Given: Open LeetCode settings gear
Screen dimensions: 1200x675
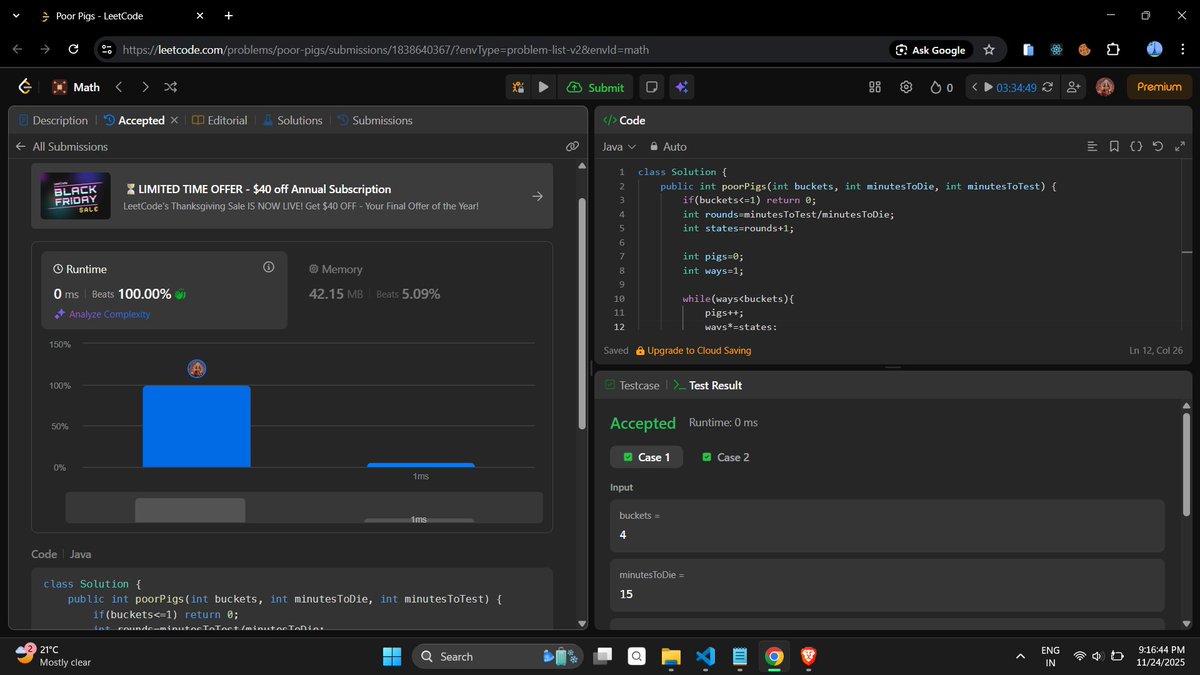Looking at the screenshot, I should pyautogui.click(x=906, y=87).
